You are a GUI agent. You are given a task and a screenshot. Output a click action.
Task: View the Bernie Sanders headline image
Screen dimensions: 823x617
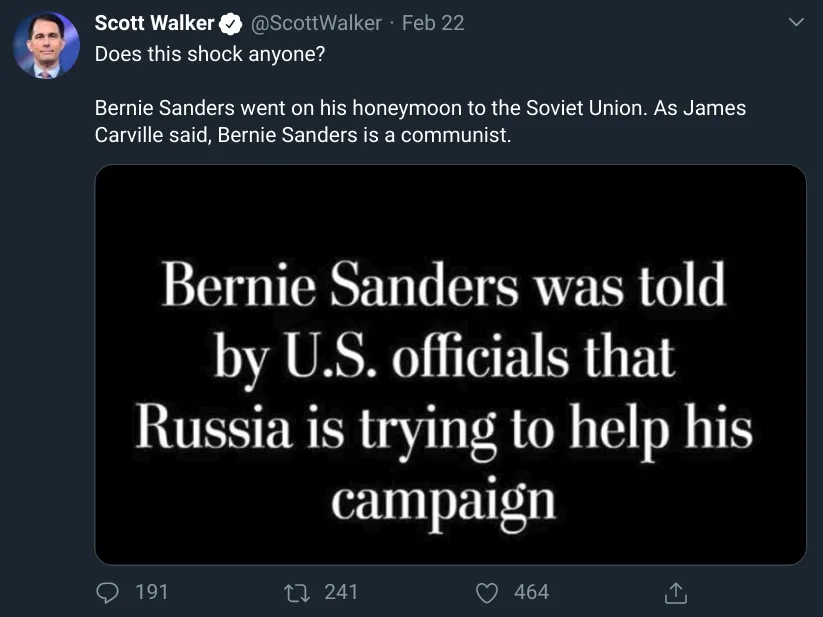(x=450, y=365)
